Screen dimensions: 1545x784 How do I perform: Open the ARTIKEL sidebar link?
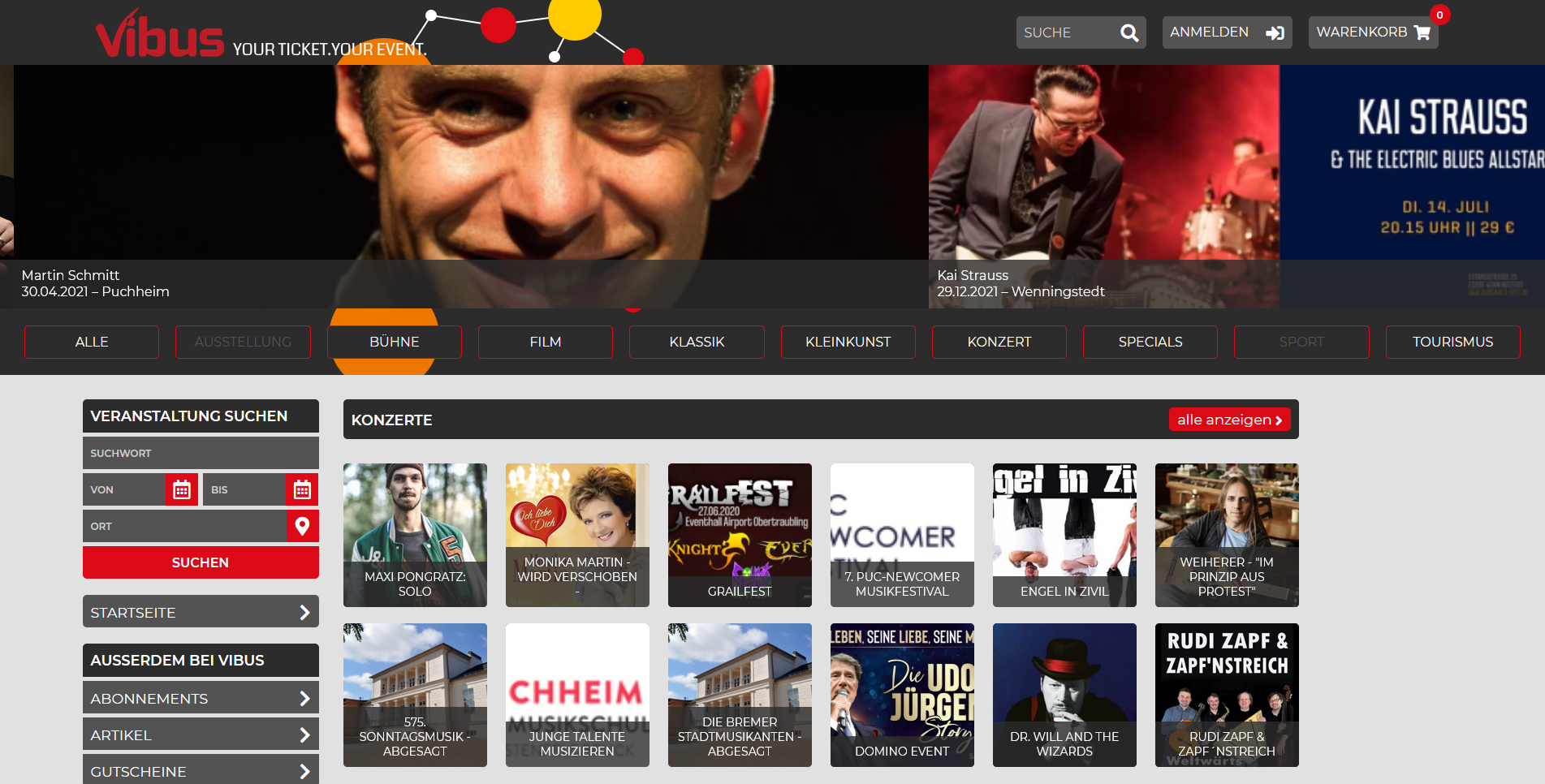pos(201,734)
